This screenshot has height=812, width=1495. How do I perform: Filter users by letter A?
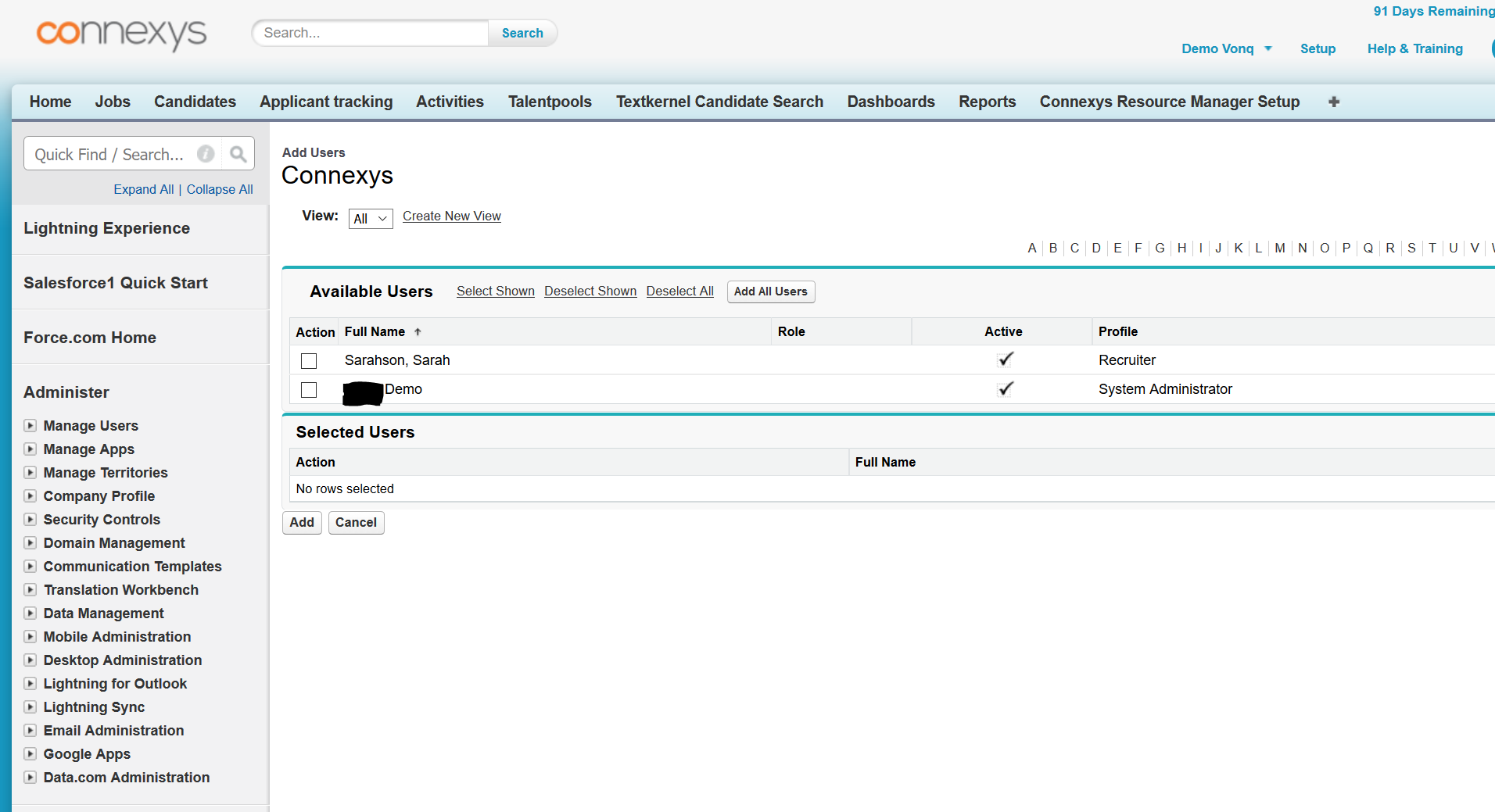(x=1032, y=248)
